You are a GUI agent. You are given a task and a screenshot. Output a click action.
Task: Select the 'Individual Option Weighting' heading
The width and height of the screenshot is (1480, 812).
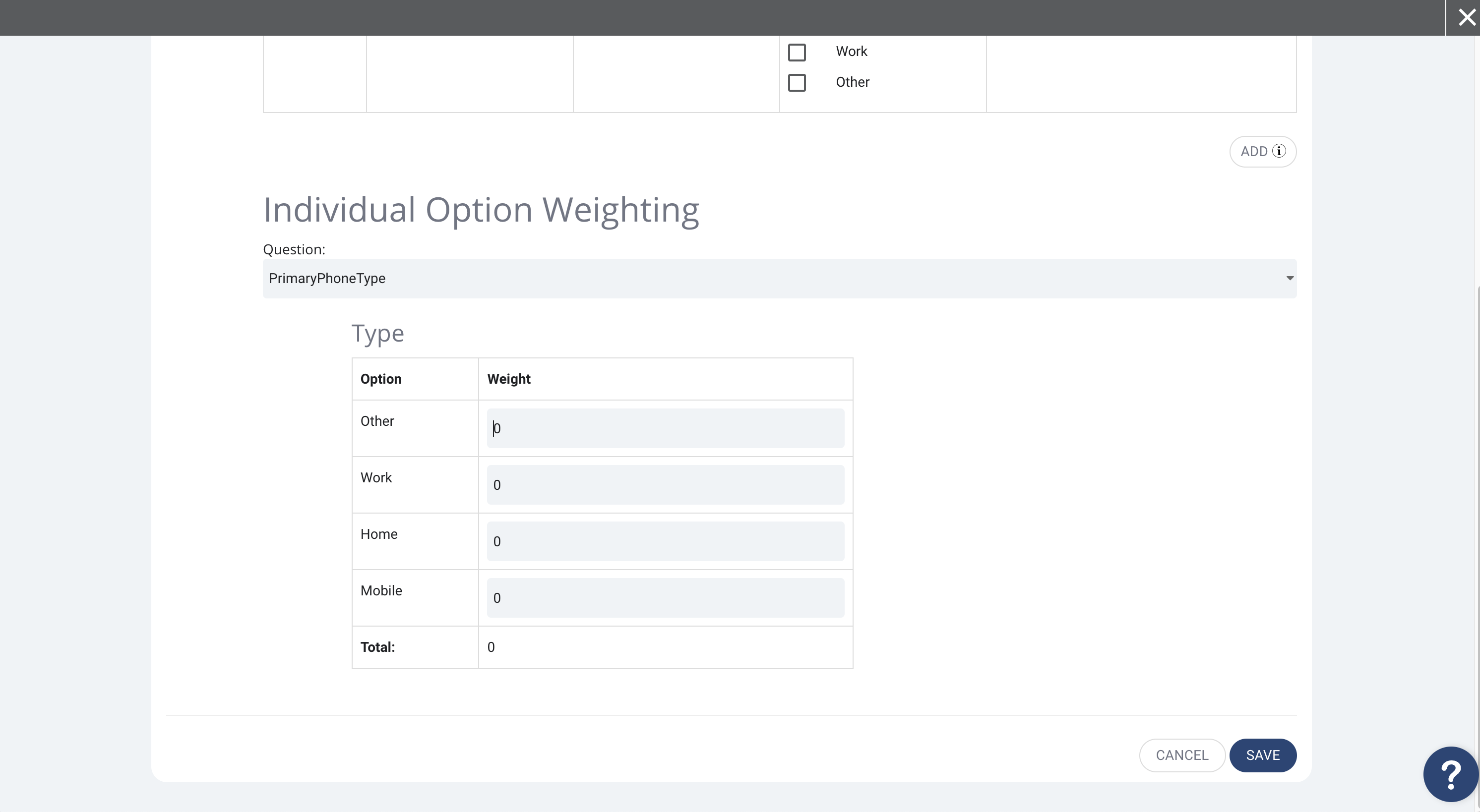pyautogui.click(x=481, y=210)
